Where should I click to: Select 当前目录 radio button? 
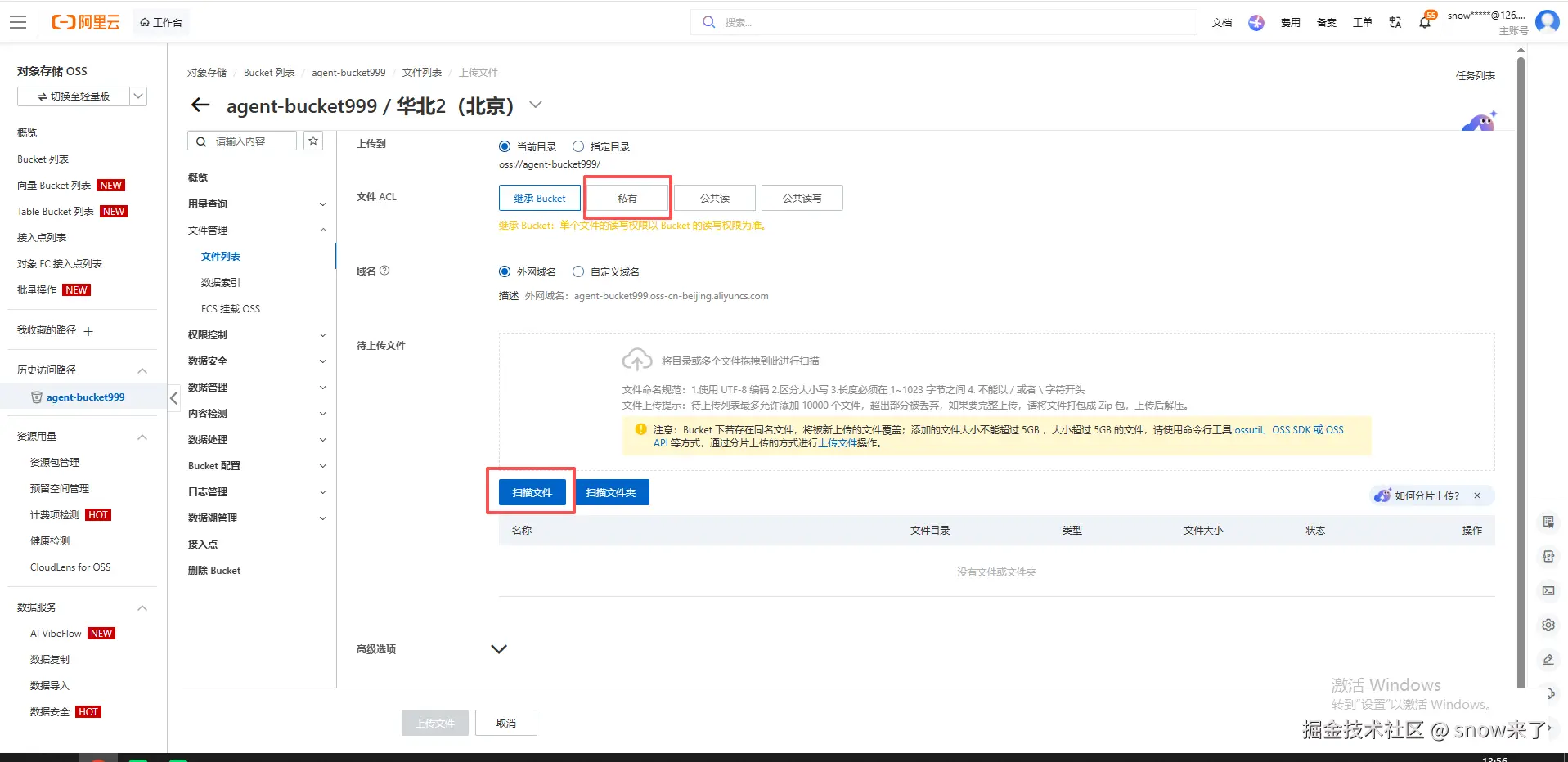click(x=505, y=146)
